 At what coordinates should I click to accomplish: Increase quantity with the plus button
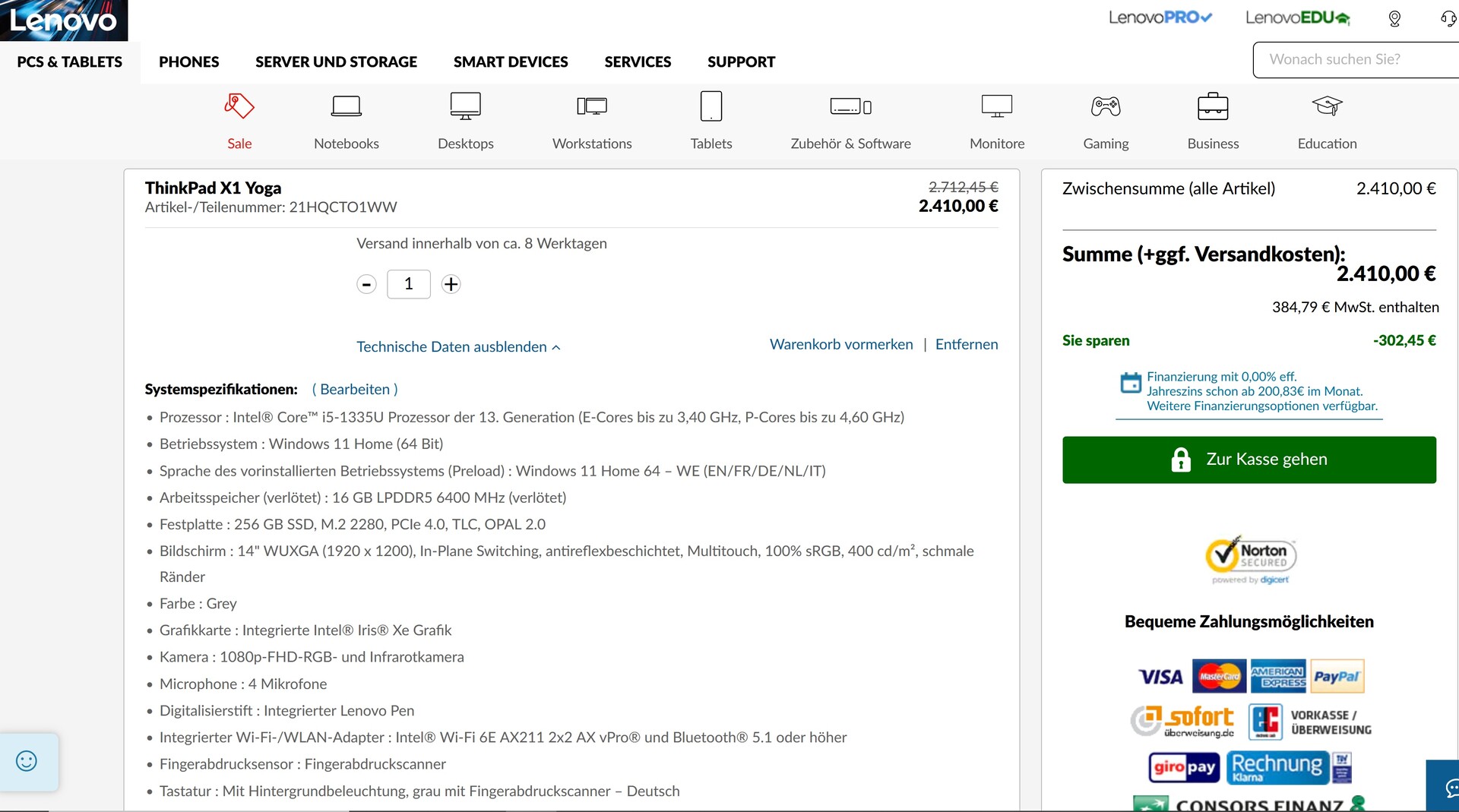pos(451,284)
